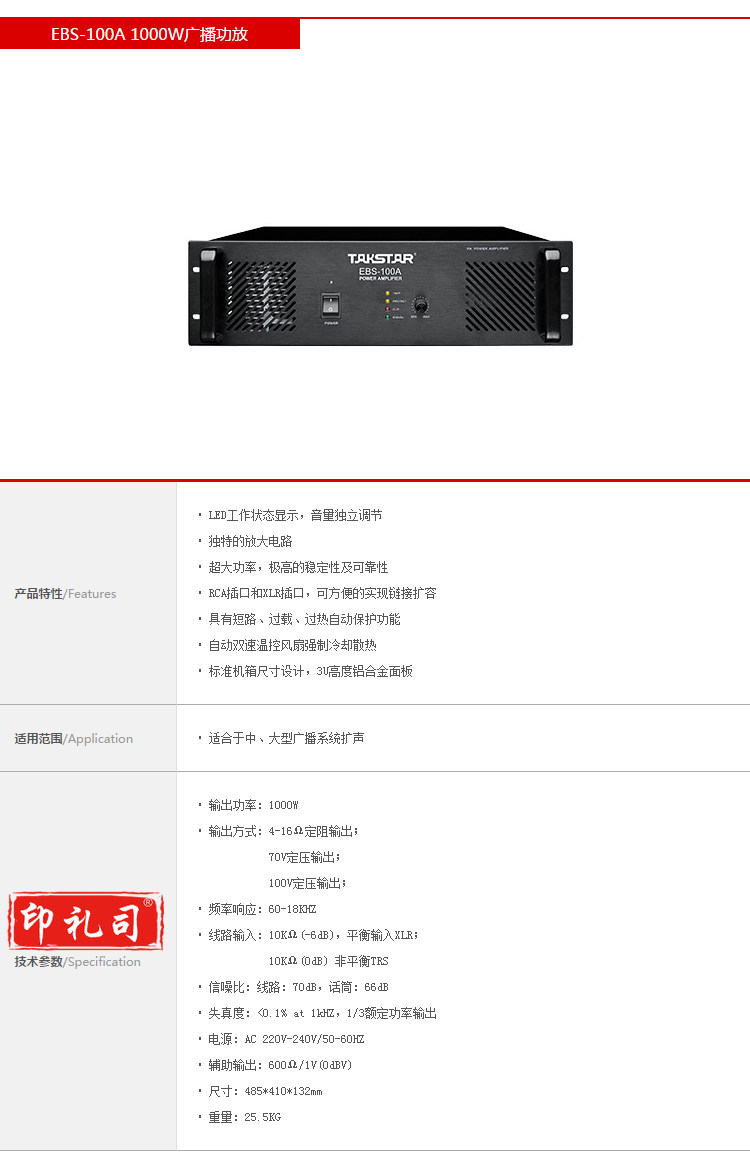Screen dimensions: 750x1171
Task: Select the 技术参数/Specification section label
Action: (77, 962)
